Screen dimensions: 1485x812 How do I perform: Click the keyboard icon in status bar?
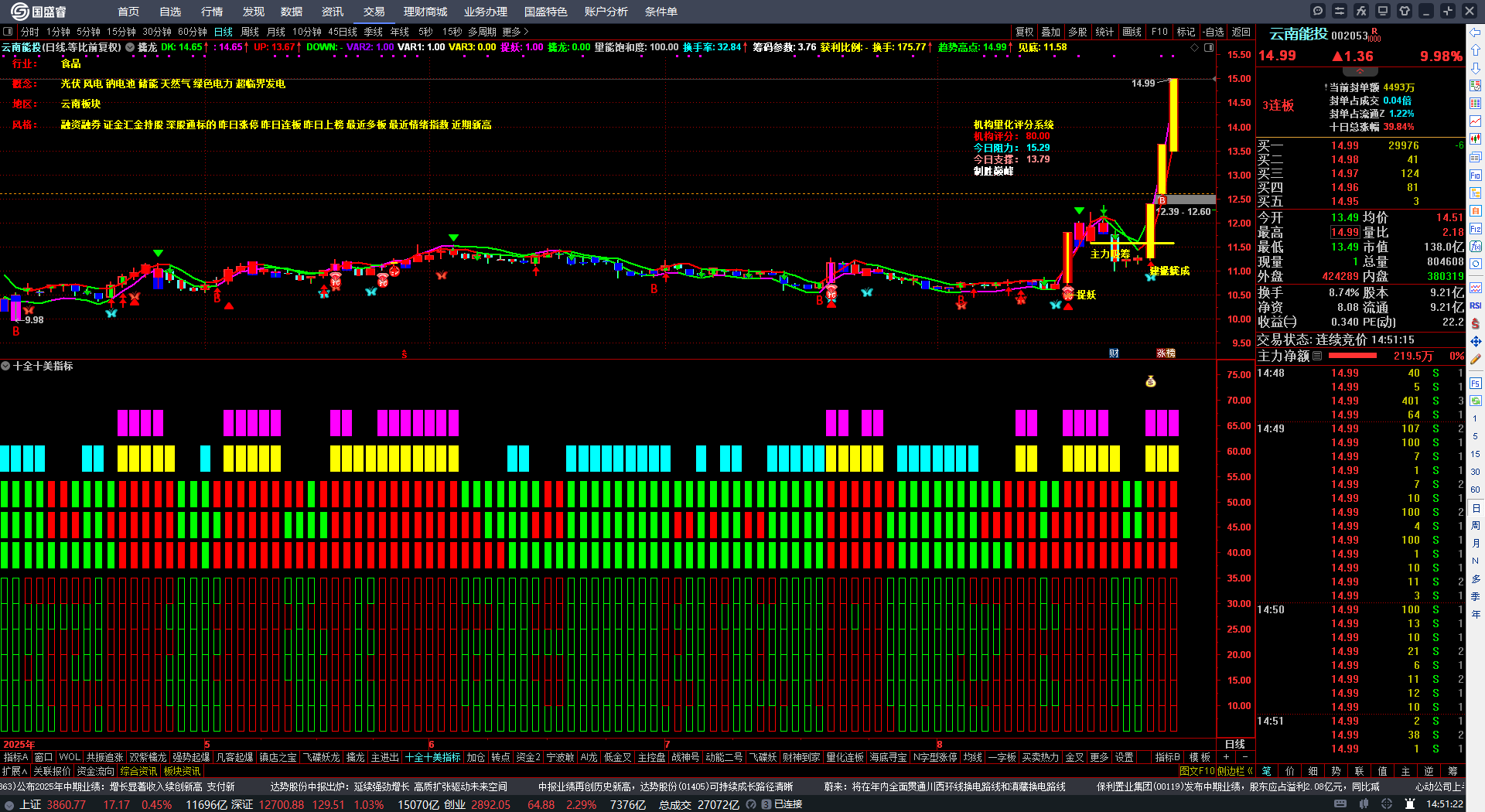(1340, 804)
